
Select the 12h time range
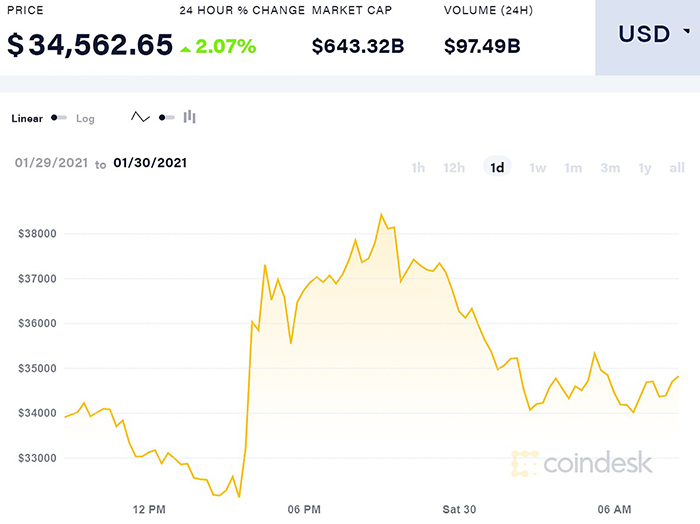[x=454, y=167]
